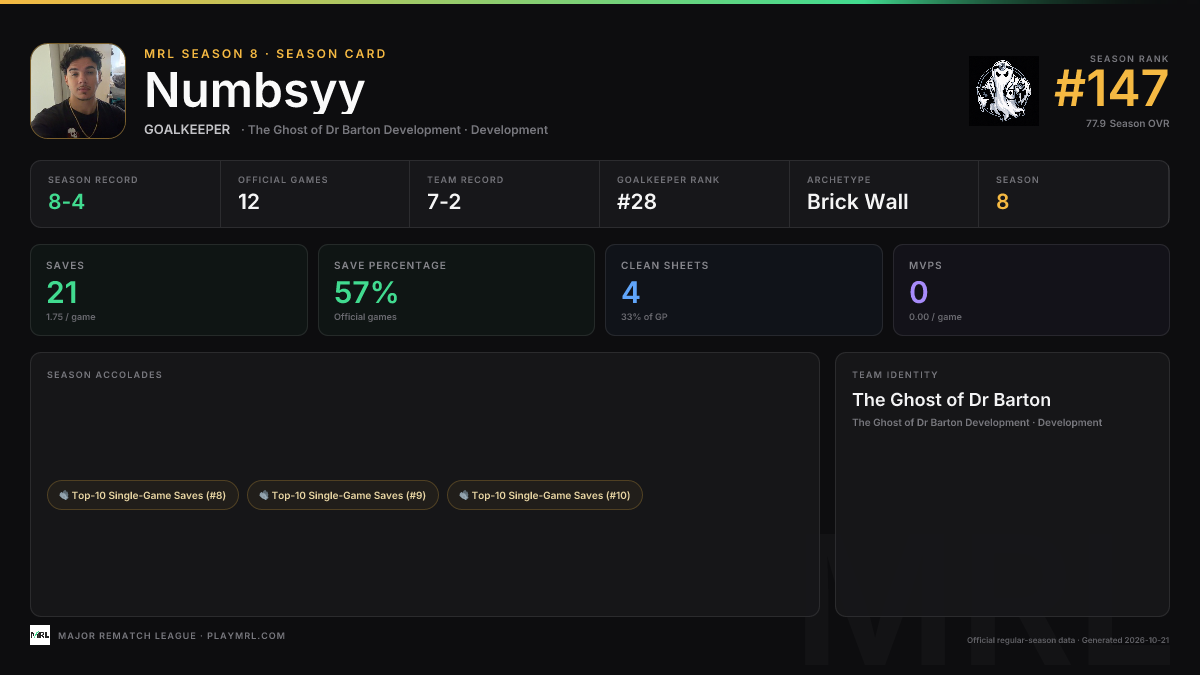Viewport: 1200px width, 675px height.
Task: Click the "SEASON RECORD" column label
Action: click(93, 180)
